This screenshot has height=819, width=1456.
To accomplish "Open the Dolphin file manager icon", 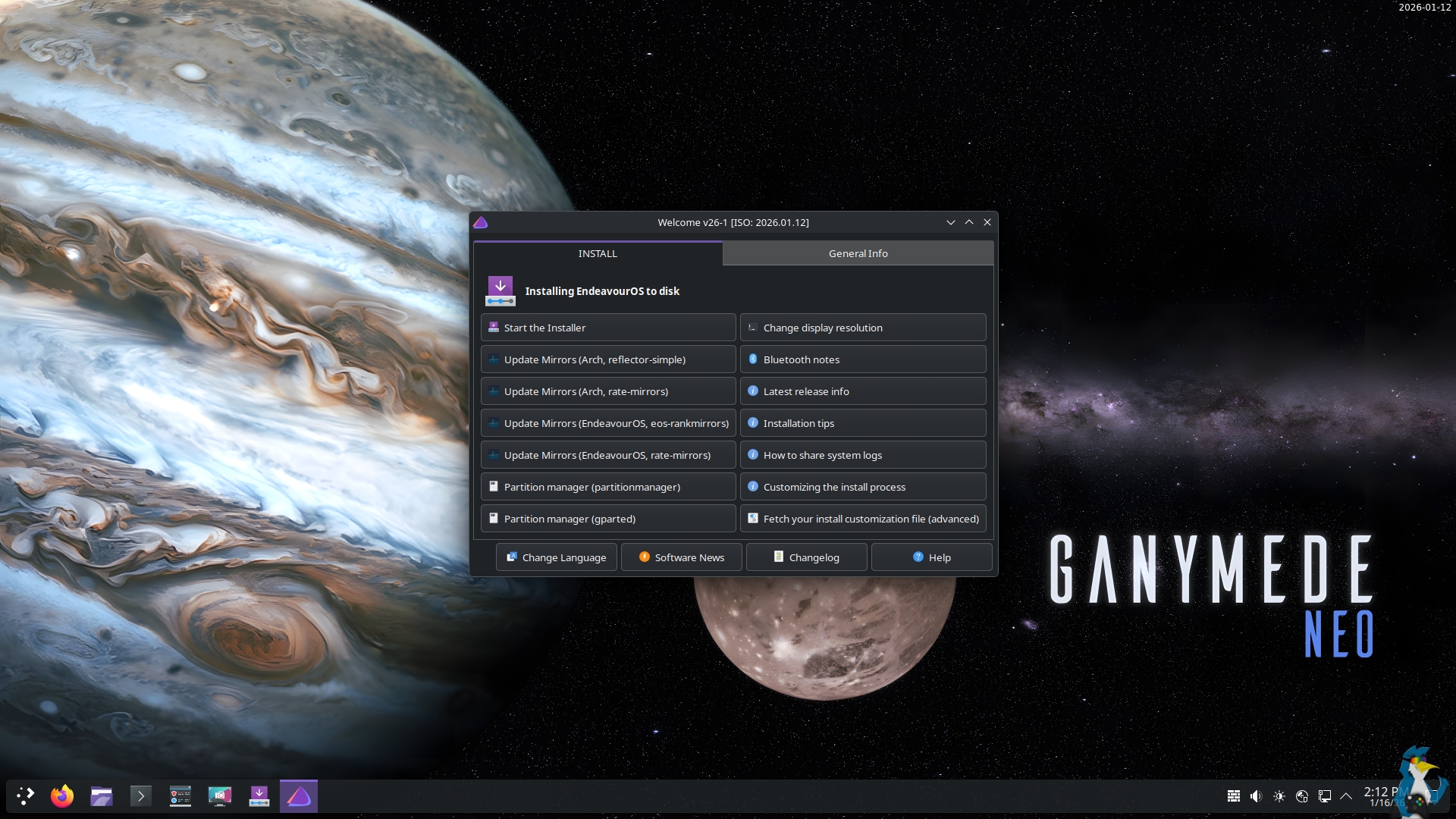I will pos(102,796).
